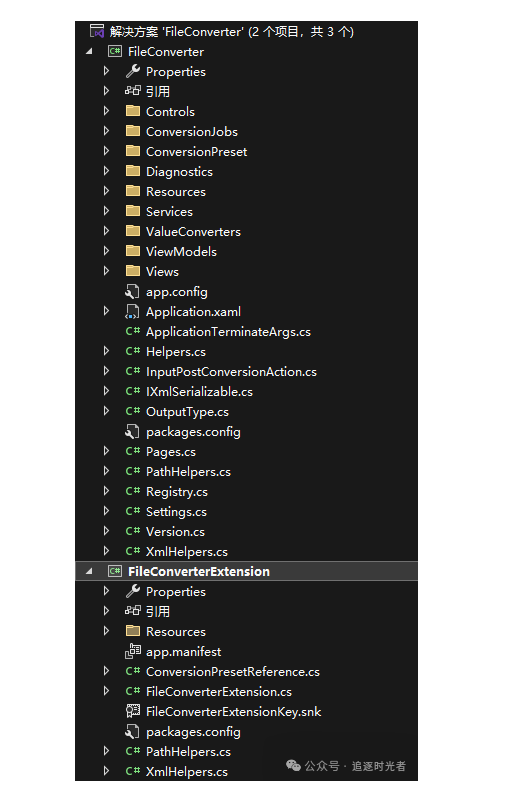Expand the IXmlSerializable.cs node
516x790 pixels.
[106, 391]
